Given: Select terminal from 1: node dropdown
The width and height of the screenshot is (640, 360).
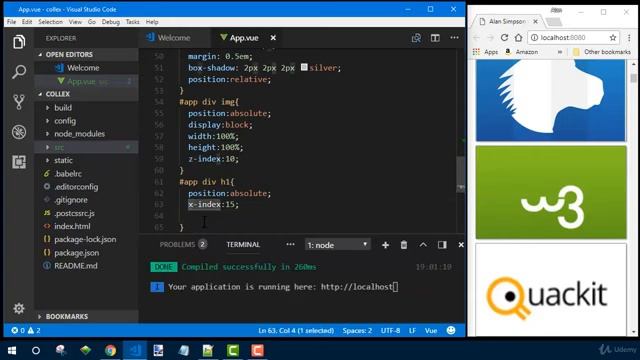Looking at the screenshot, I should pyautogui.click(x=338, y=245).
